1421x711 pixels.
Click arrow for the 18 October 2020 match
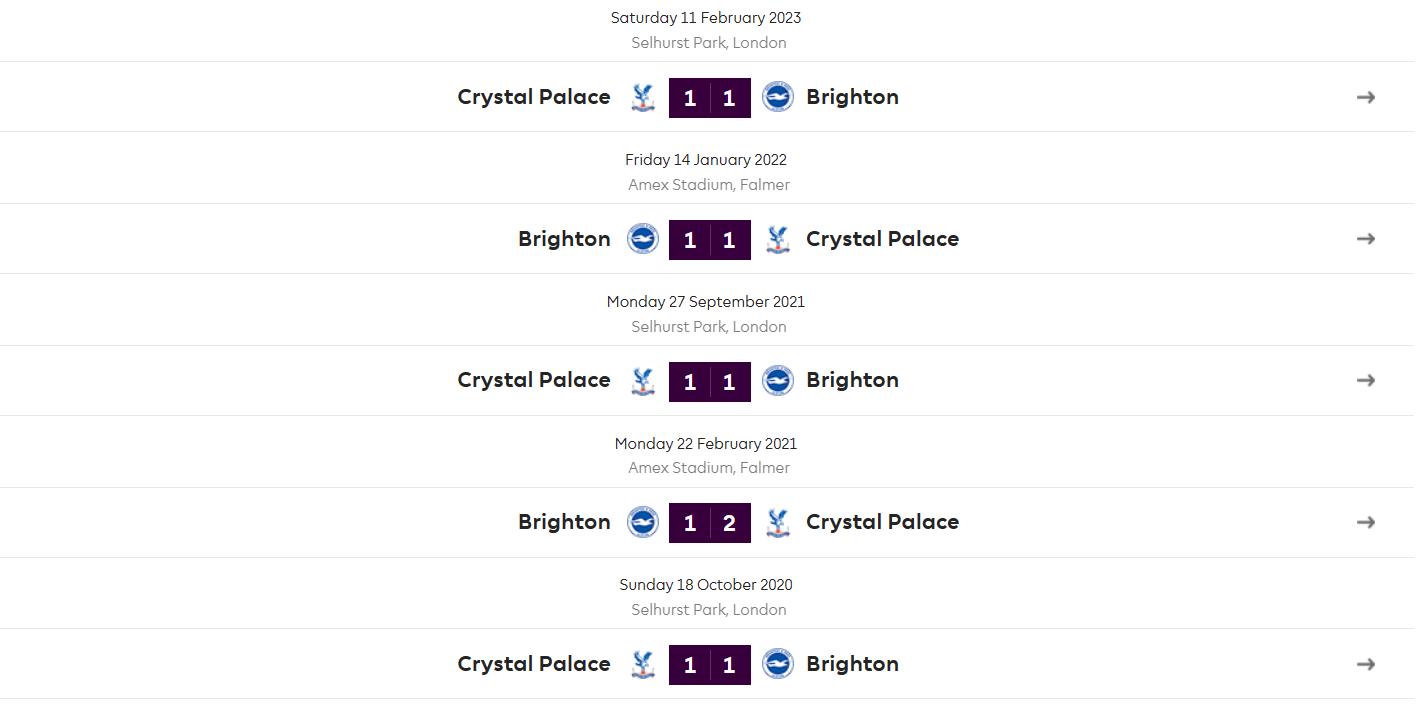1366,664
